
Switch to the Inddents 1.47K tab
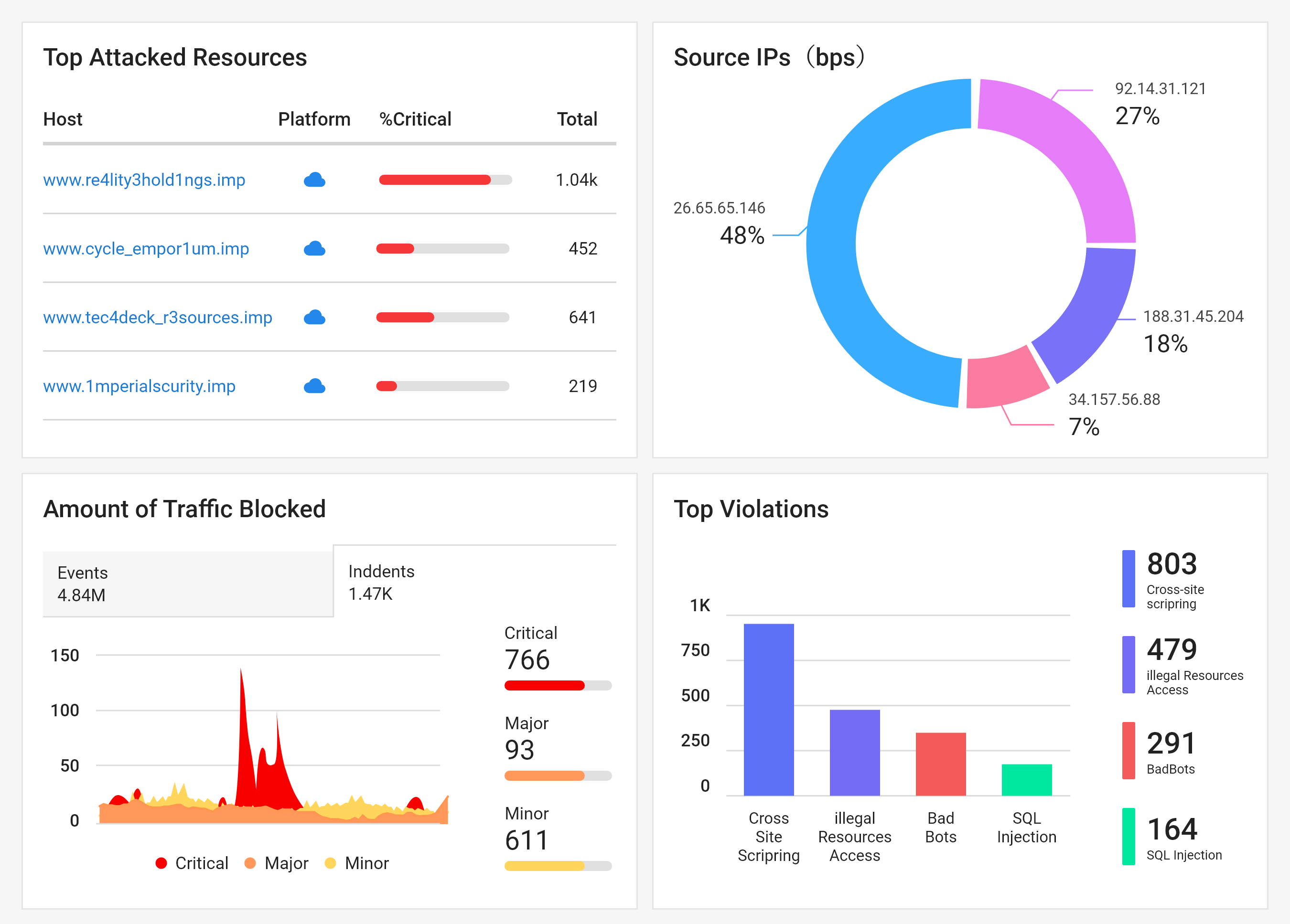point(474,582)
